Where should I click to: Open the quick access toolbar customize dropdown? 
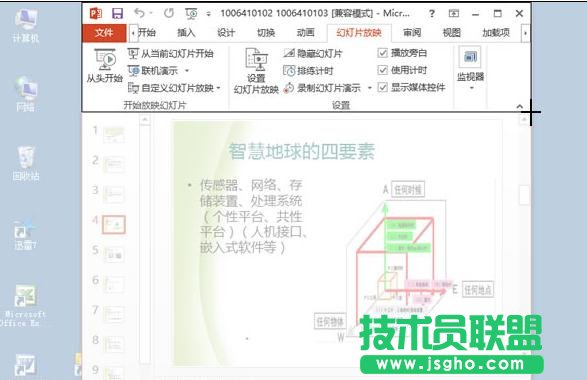[209, 14]
